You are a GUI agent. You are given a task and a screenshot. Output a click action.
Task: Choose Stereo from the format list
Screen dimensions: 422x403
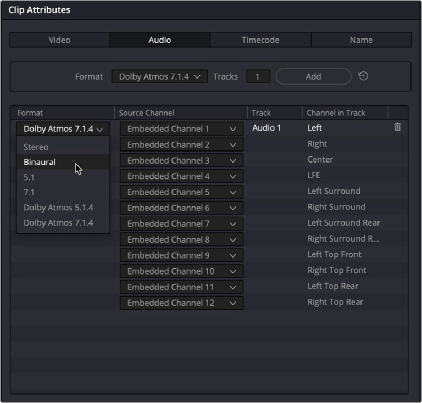(x=63, y=147)
